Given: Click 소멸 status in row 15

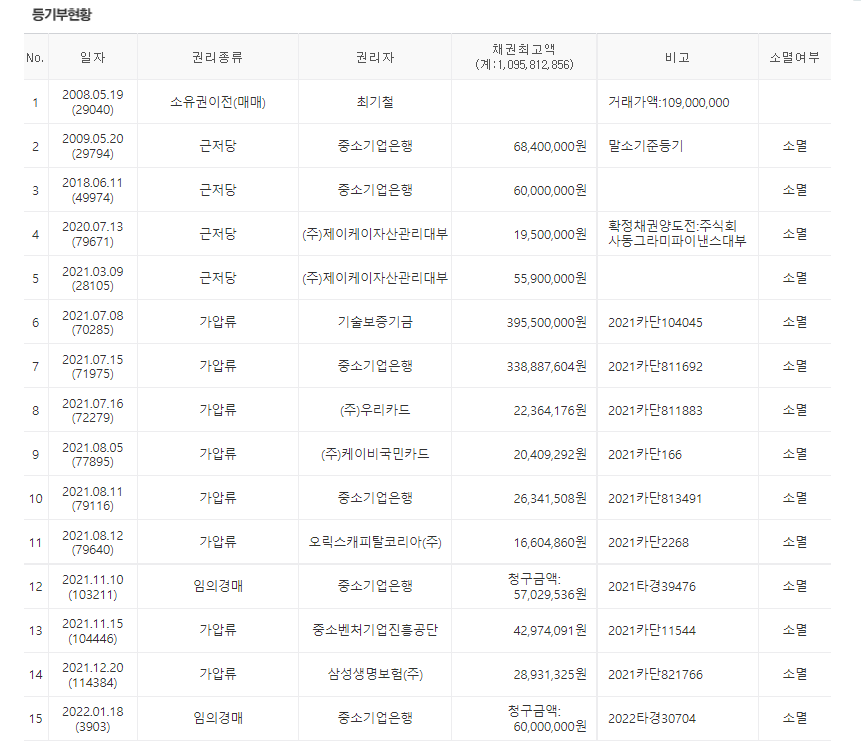Looking at the screenshot, I should tap(794, 718).
